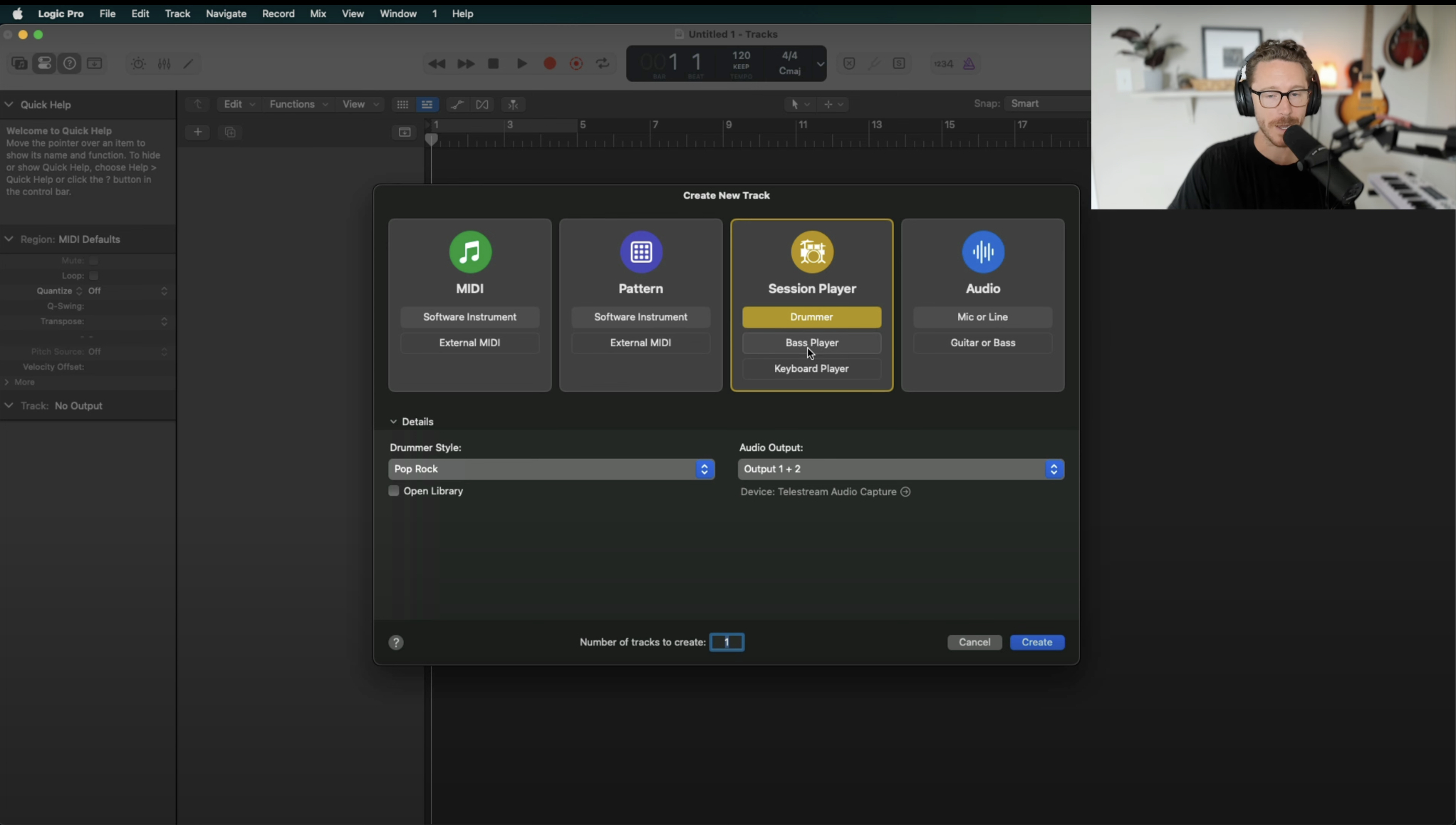Open the Mixer from control bar
This screenshot has width=1456, height=825.
click(165, 63)
